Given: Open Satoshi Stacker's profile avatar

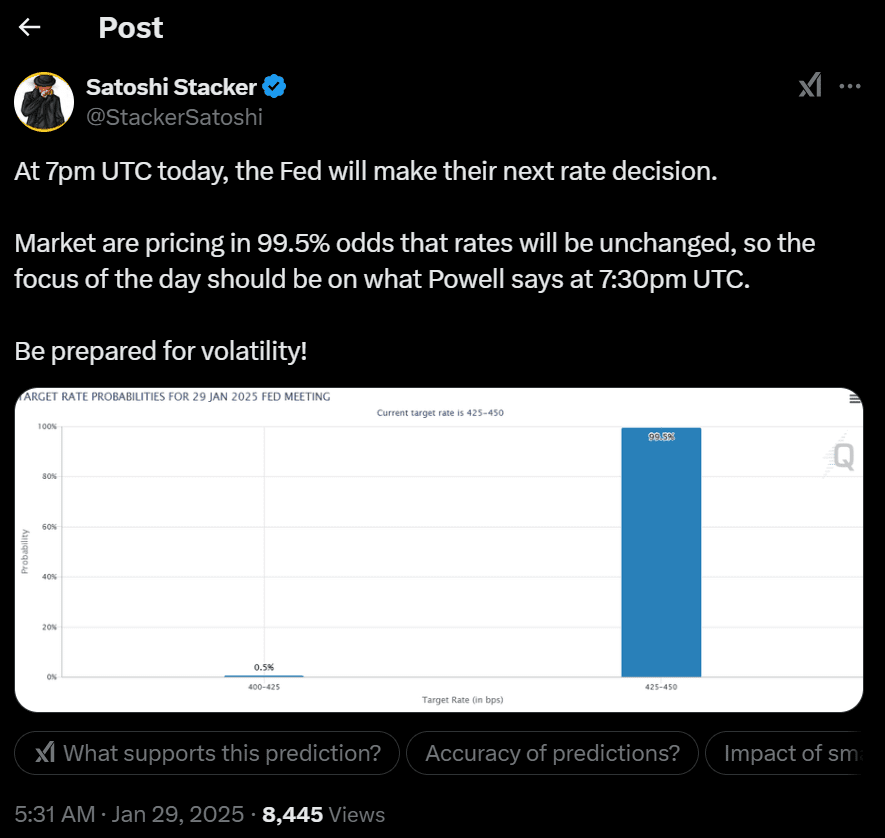Looking at the screenshot, I should click(44, 102).
